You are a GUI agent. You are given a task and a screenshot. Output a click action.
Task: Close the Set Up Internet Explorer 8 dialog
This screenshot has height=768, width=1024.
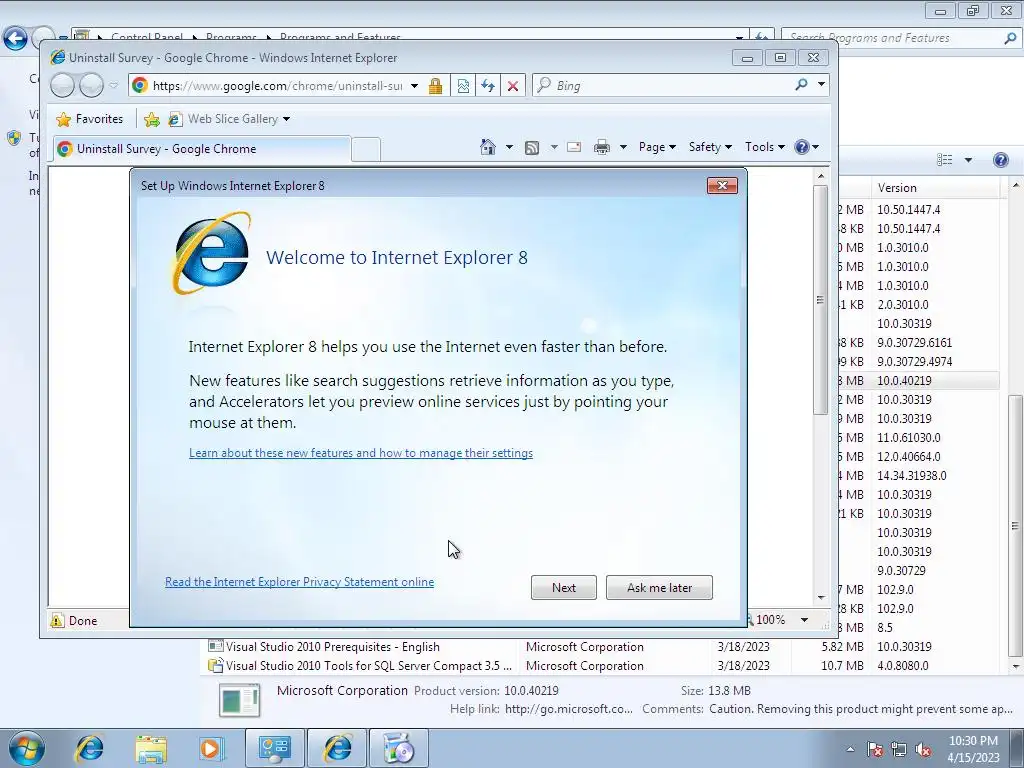pos(722,185)
